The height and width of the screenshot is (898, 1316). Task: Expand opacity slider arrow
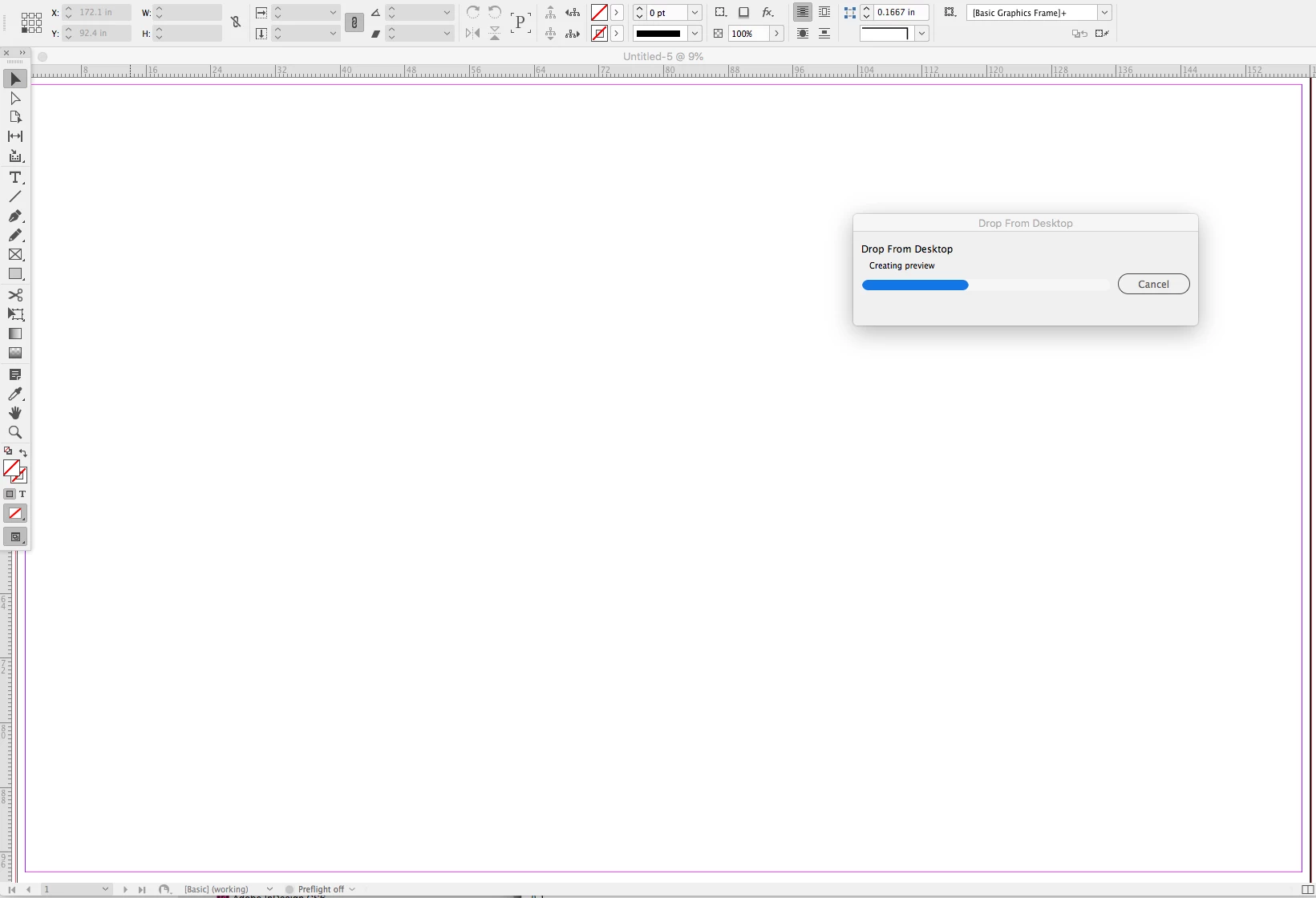pyautogui.click(x=776, y=34)
